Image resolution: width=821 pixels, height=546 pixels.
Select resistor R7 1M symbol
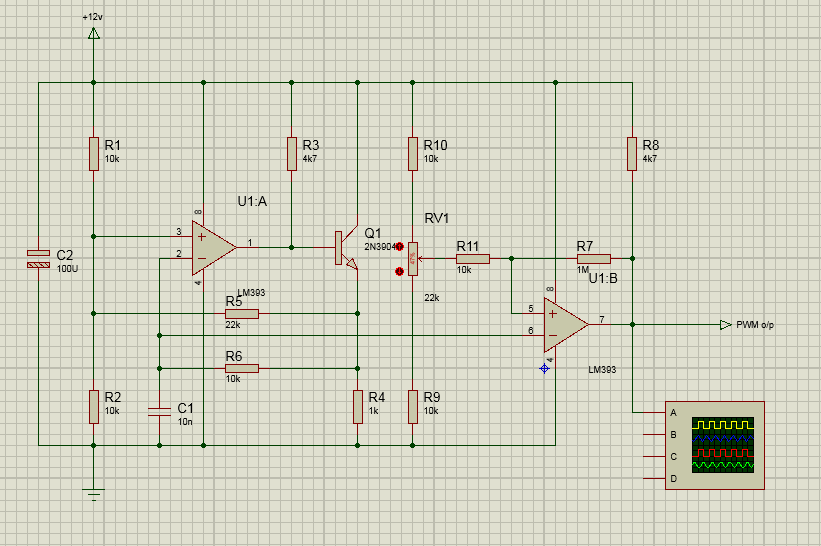click(x=594, y=259)
